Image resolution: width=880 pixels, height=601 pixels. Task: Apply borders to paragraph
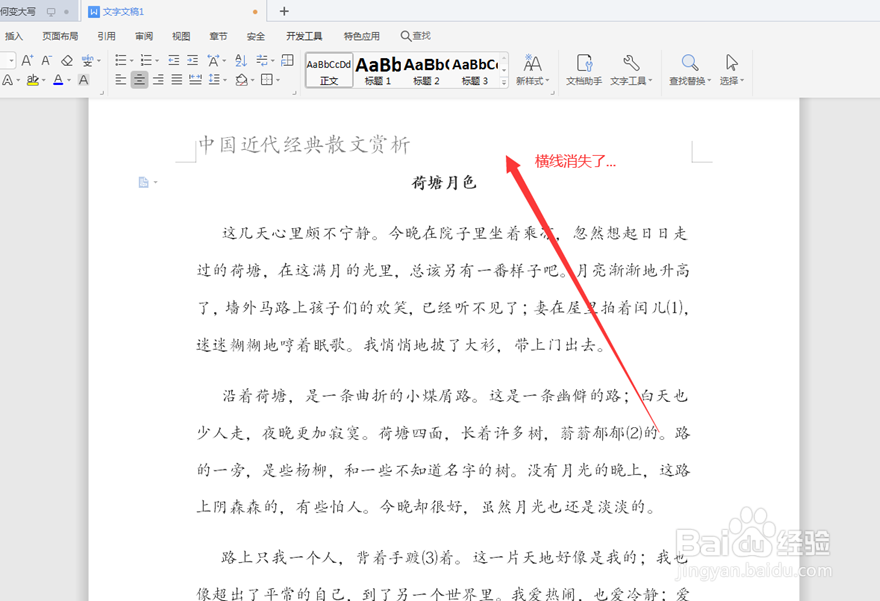[267, 80]
